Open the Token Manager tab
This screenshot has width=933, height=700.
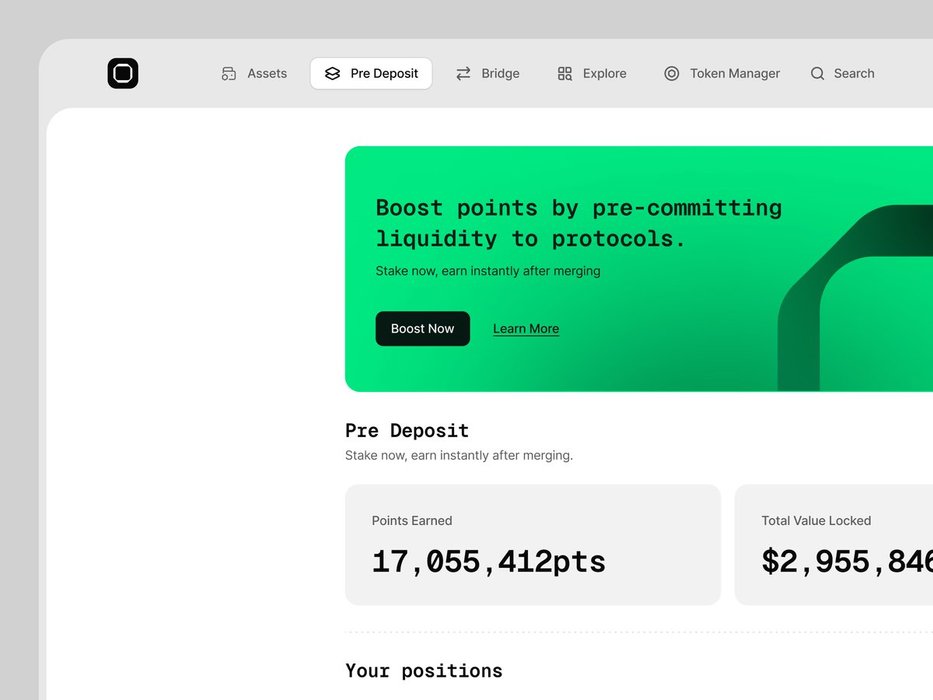(x=734, y=73)
